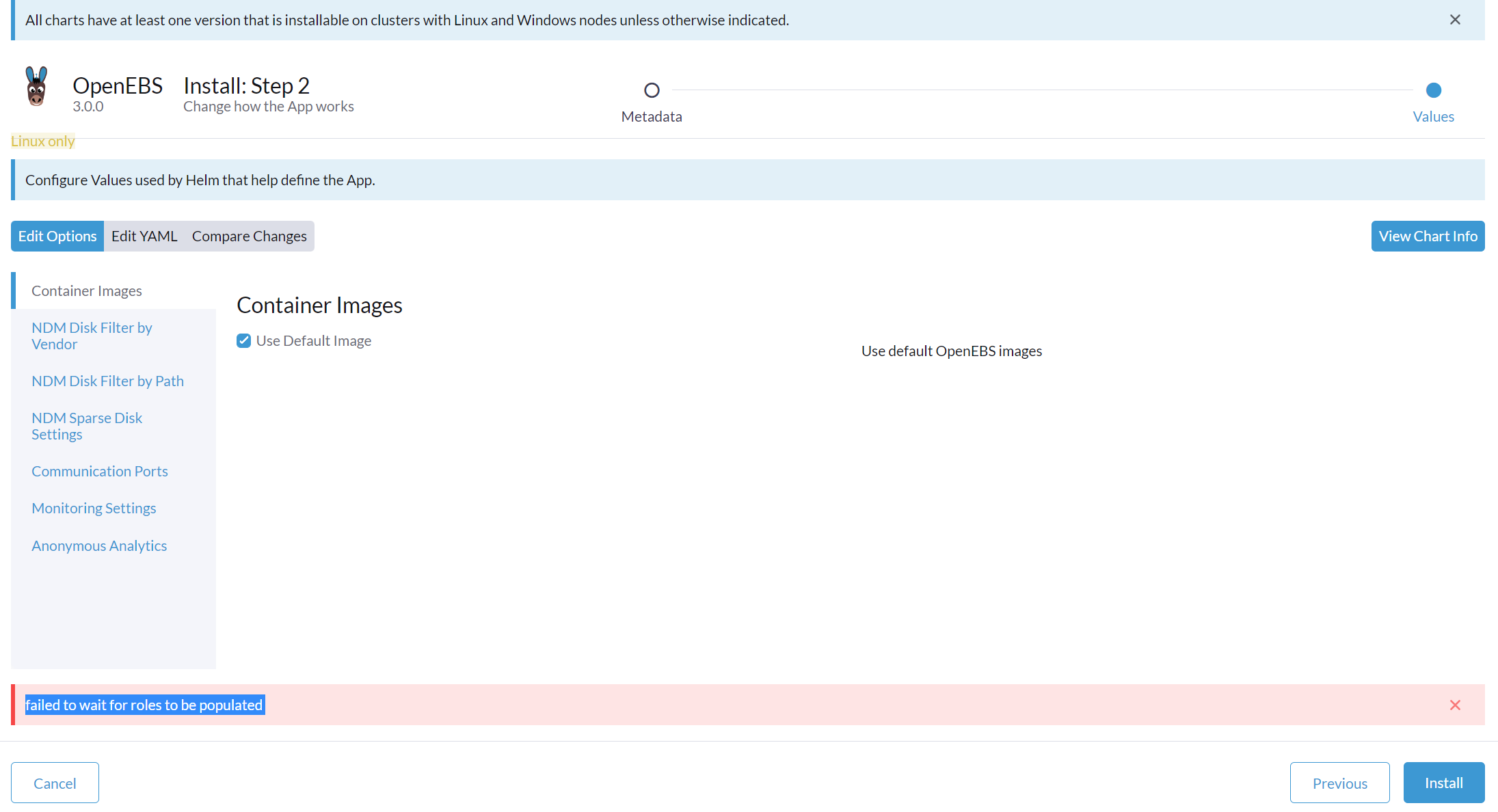
Task: Select the Monitoring Settings sidebar entry
Action: pyautogui.click(x=94, y=508)
